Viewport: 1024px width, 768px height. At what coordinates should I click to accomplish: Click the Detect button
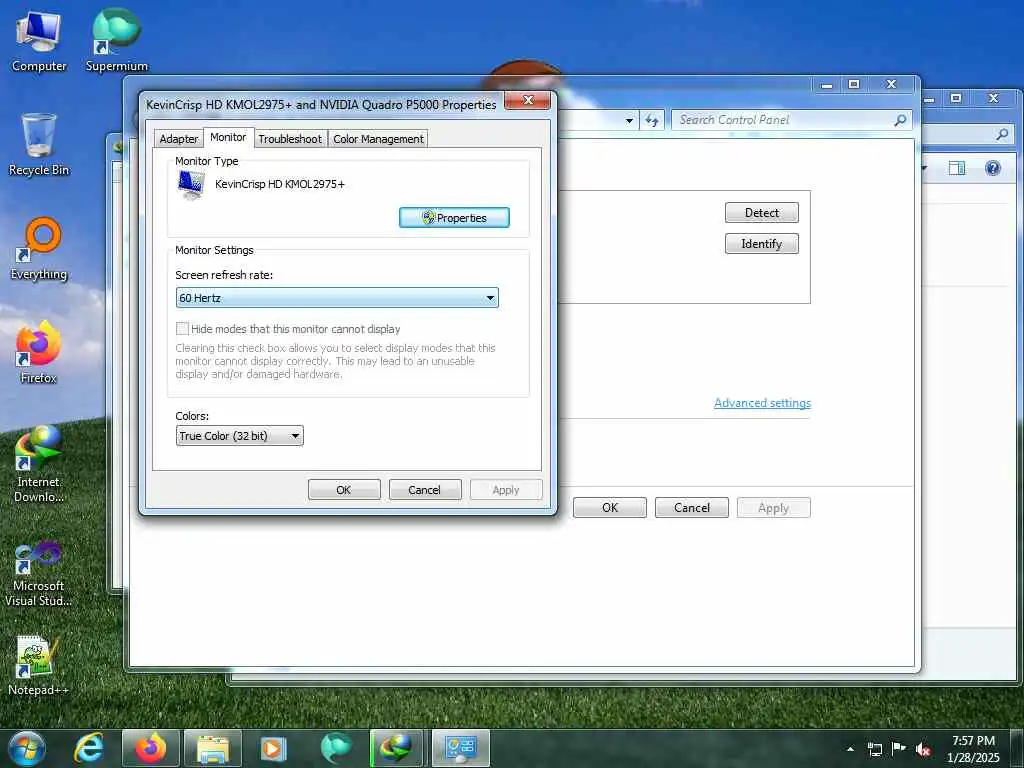[761, 213]
